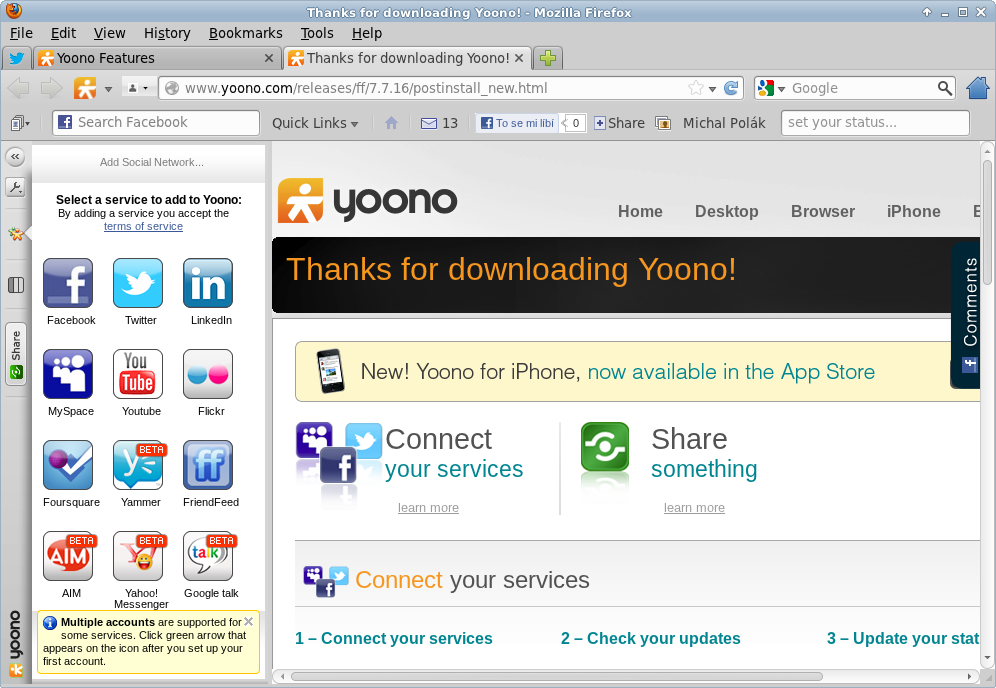Go to the Browser page link

tap(823, 212)
